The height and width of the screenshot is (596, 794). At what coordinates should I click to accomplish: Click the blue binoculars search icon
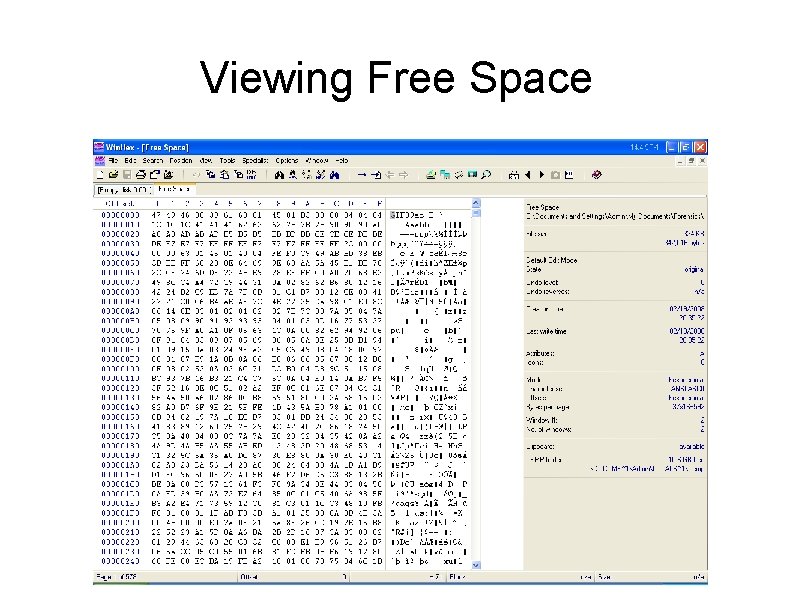(x=334, y=175)
